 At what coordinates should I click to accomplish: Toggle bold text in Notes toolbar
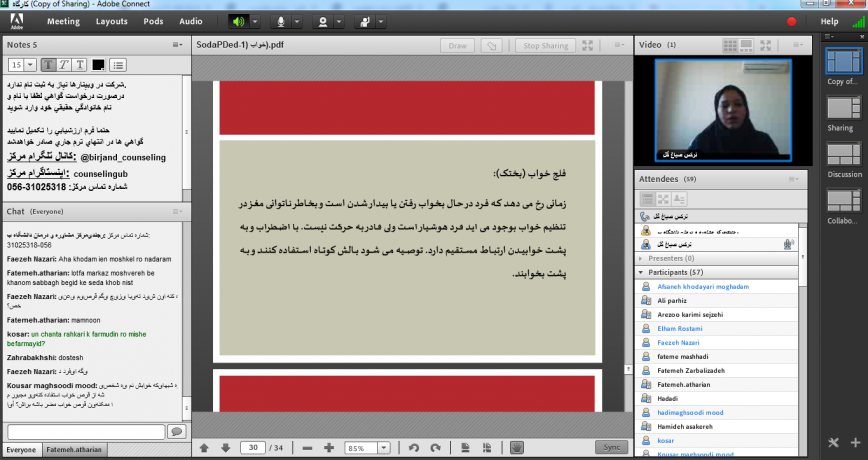[48, 65]
